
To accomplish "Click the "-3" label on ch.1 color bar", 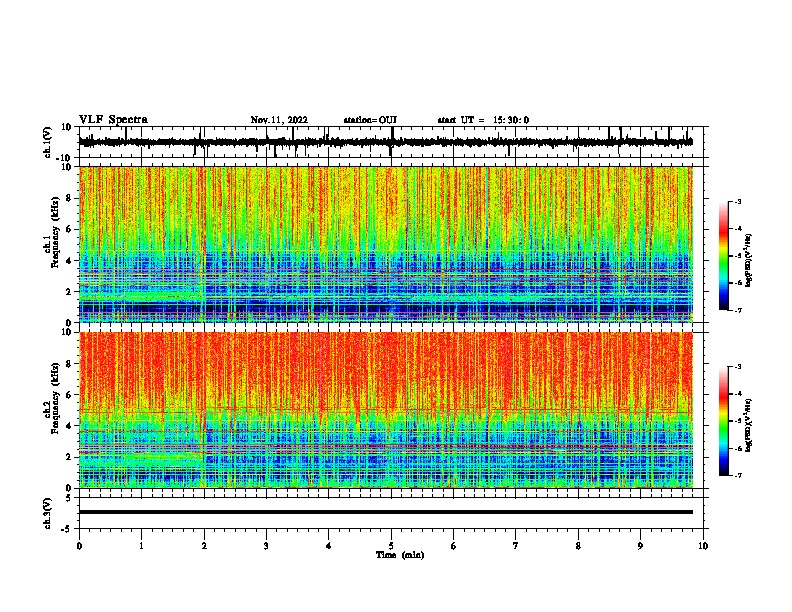I will (737, 201).
